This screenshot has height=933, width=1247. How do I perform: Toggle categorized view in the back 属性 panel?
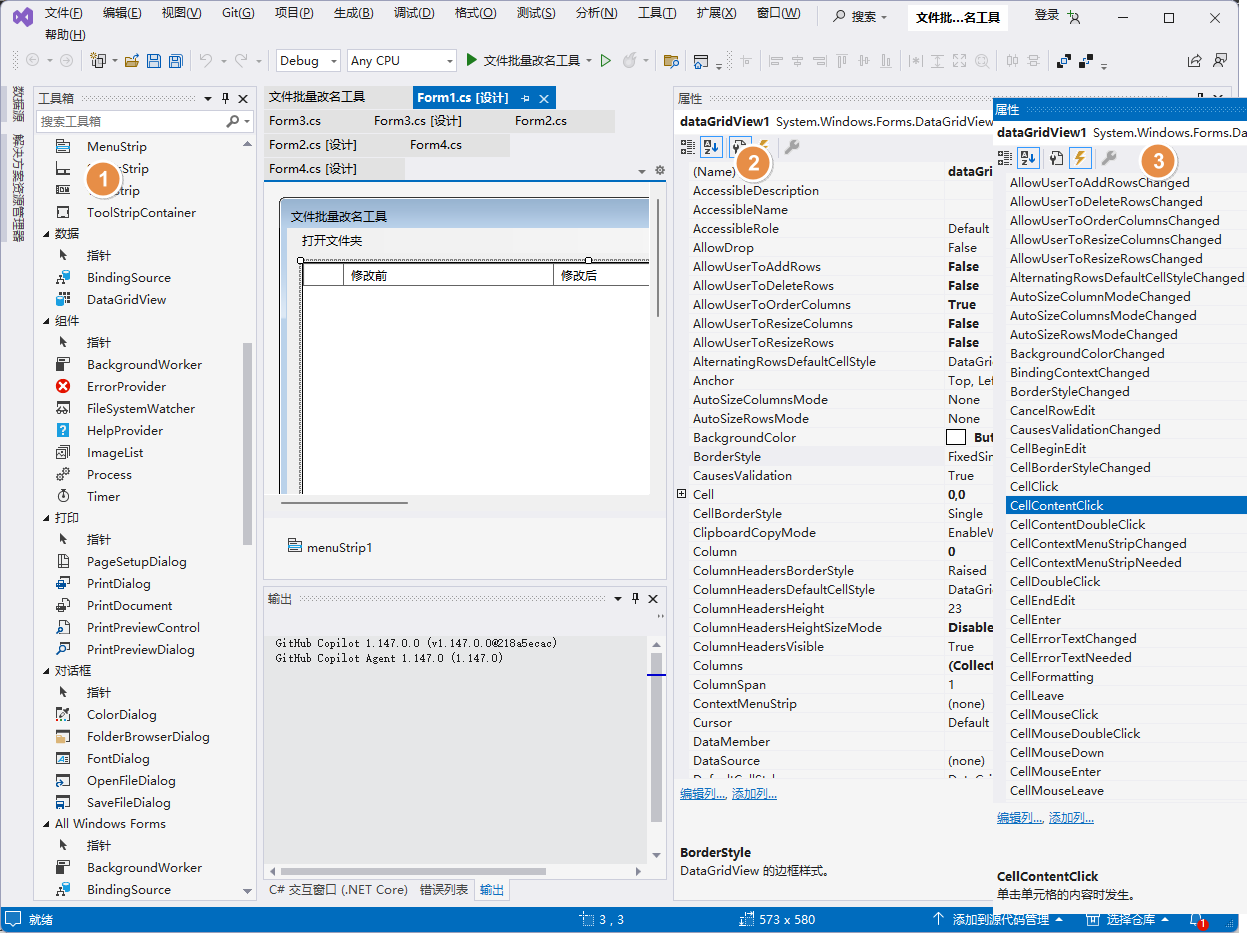(688, 147)
